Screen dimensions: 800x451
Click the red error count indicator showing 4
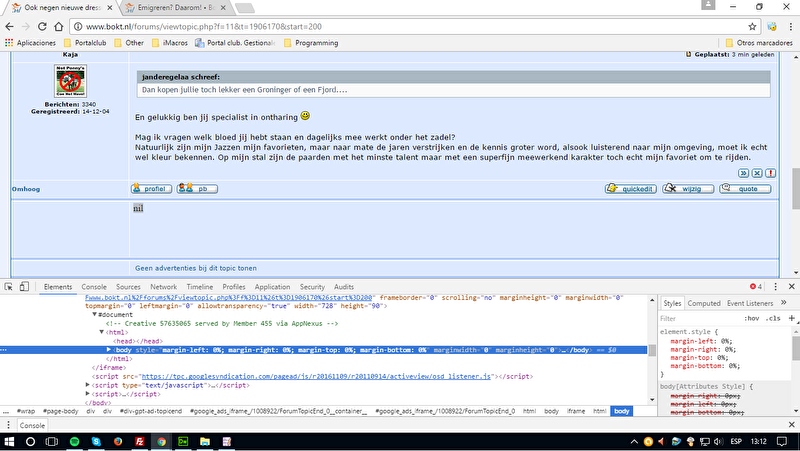tap(756, 287)
